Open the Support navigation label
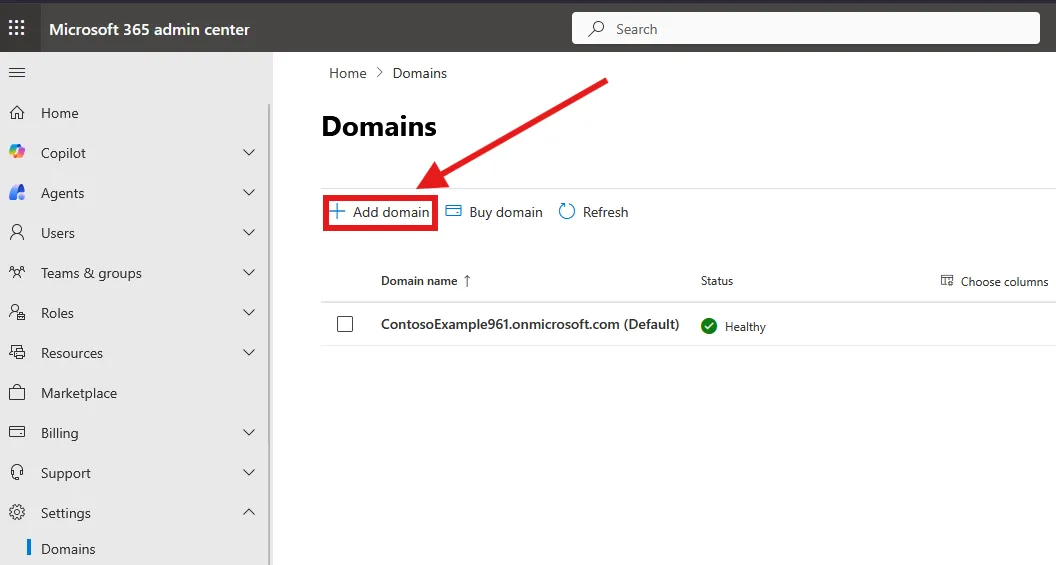Image resolution: width=1056 pixels, height=565 pixels. [65, 473]
